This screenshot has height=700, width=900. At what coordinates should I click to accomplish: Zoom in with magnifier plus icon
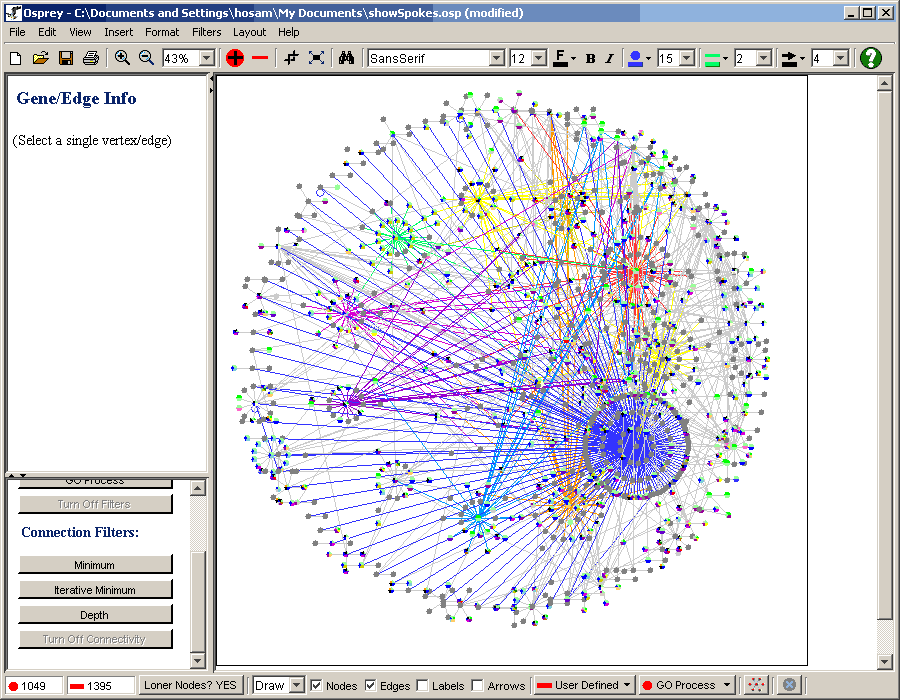(x=122, y=58)
